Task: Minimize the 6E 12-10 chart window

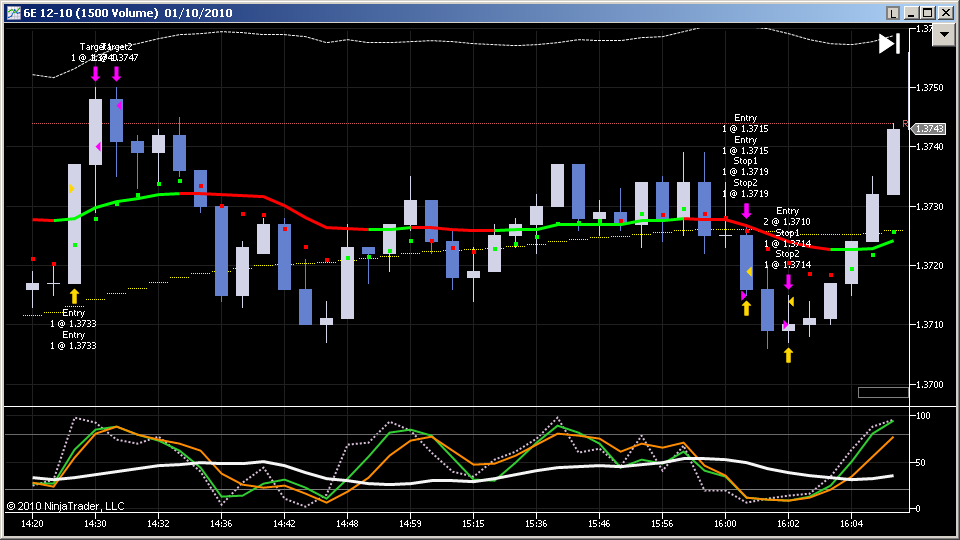Action: [912, 13]
